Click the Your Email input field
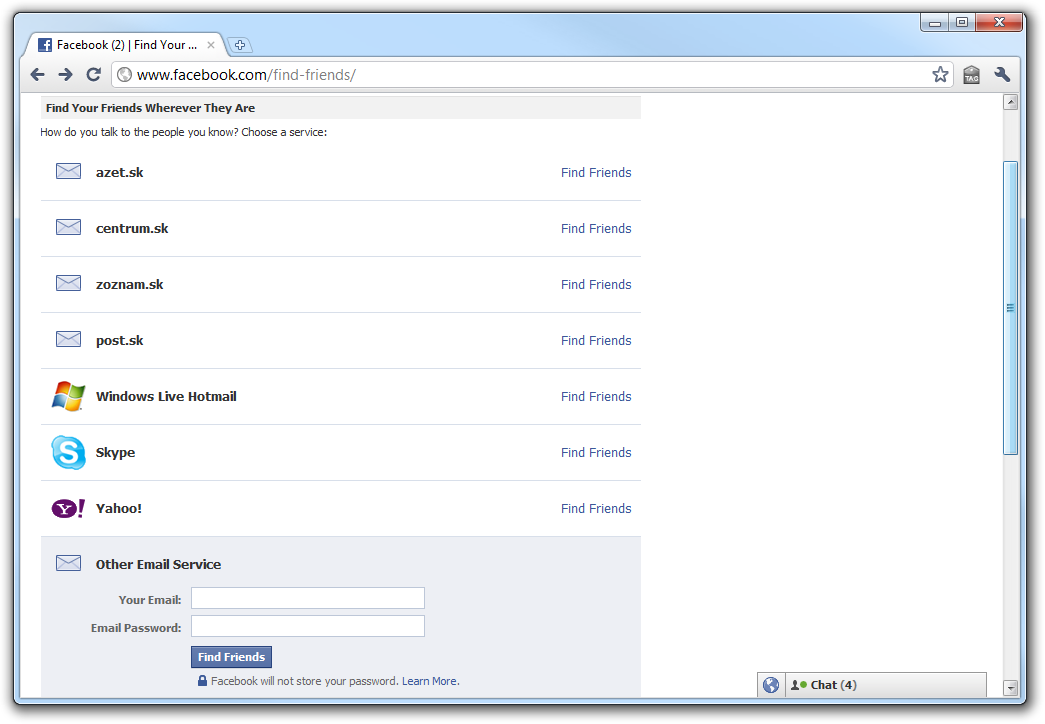Screen dimensions: 1045x724 308,598
